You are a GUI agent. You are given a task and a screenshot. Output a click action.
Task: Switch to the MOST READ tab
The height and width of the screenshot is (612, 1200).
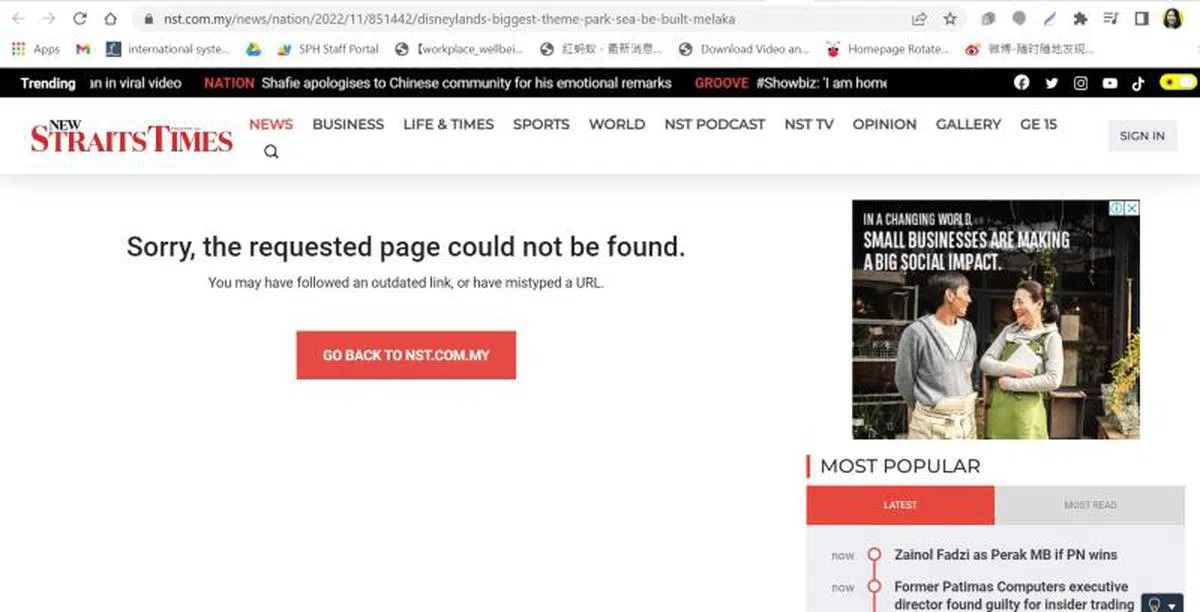coord(1089,505)
